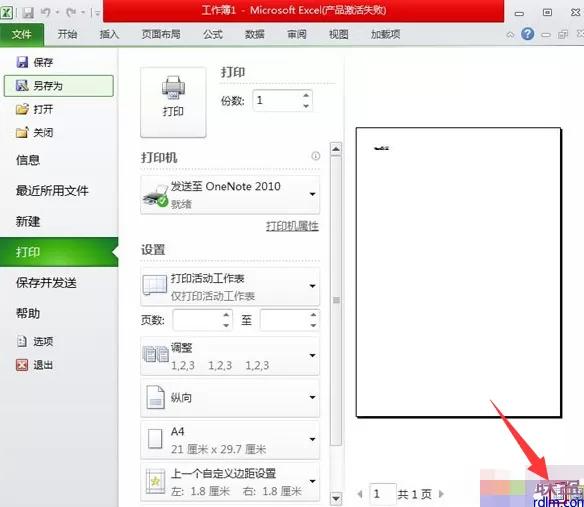Open the 数据 ribbon tab
584x507 pixels.
tap(255, 35)
